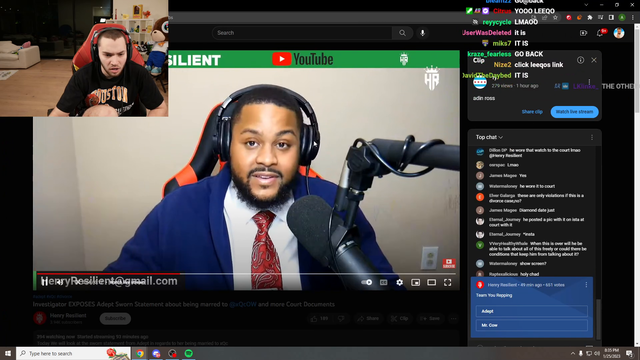Bookmark this page with the star icon
The width and height of the screenshot is (640, 360).
[x=555, y=18]
